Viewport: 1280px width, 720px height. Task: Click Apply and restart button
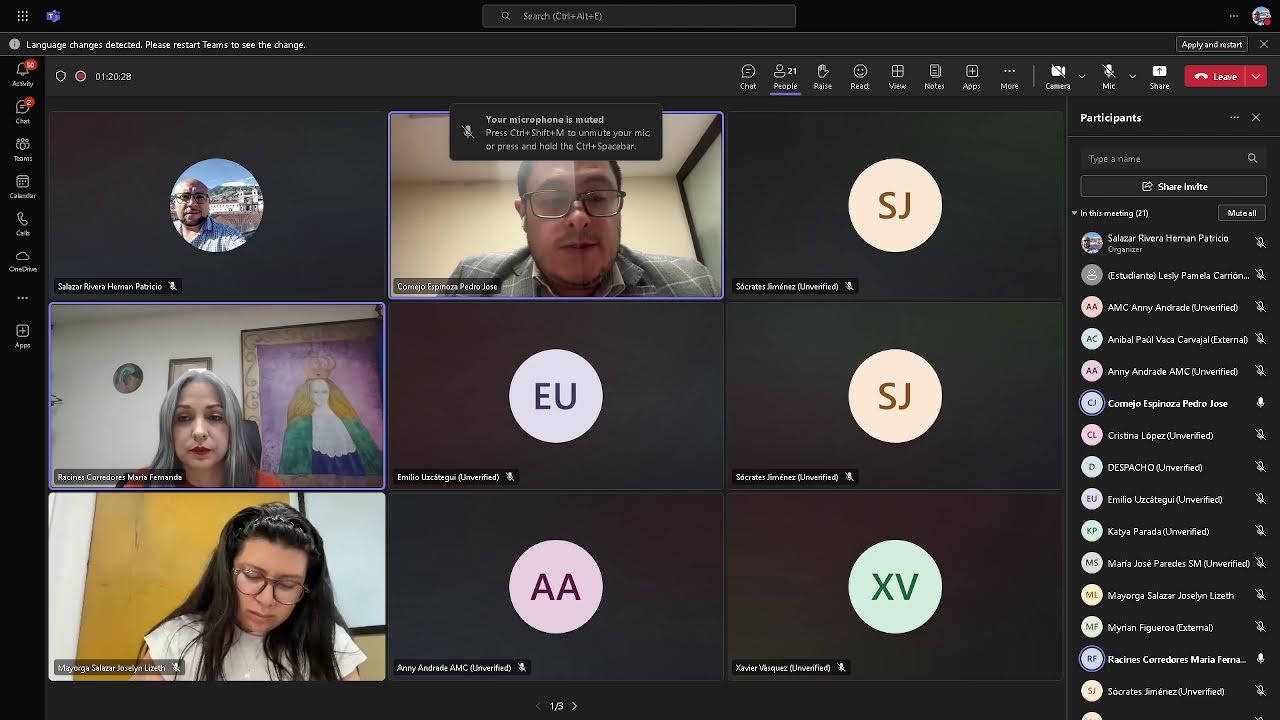(1211, 44)
